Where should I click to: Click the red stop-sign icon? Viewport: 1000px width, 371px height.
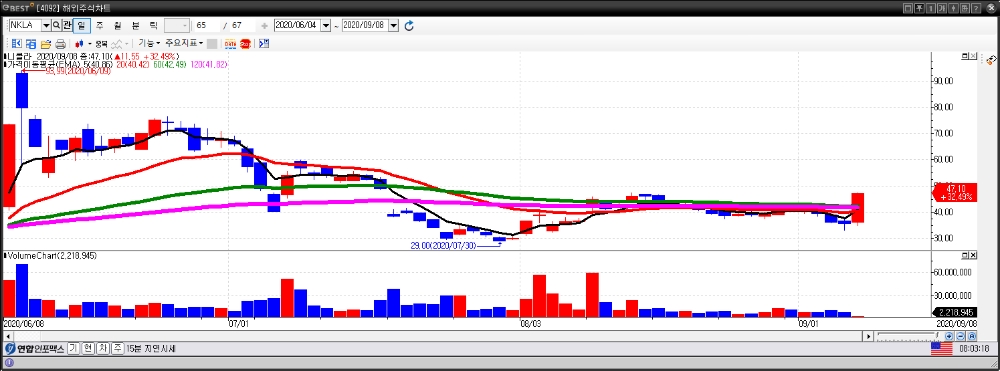point(245,44)
